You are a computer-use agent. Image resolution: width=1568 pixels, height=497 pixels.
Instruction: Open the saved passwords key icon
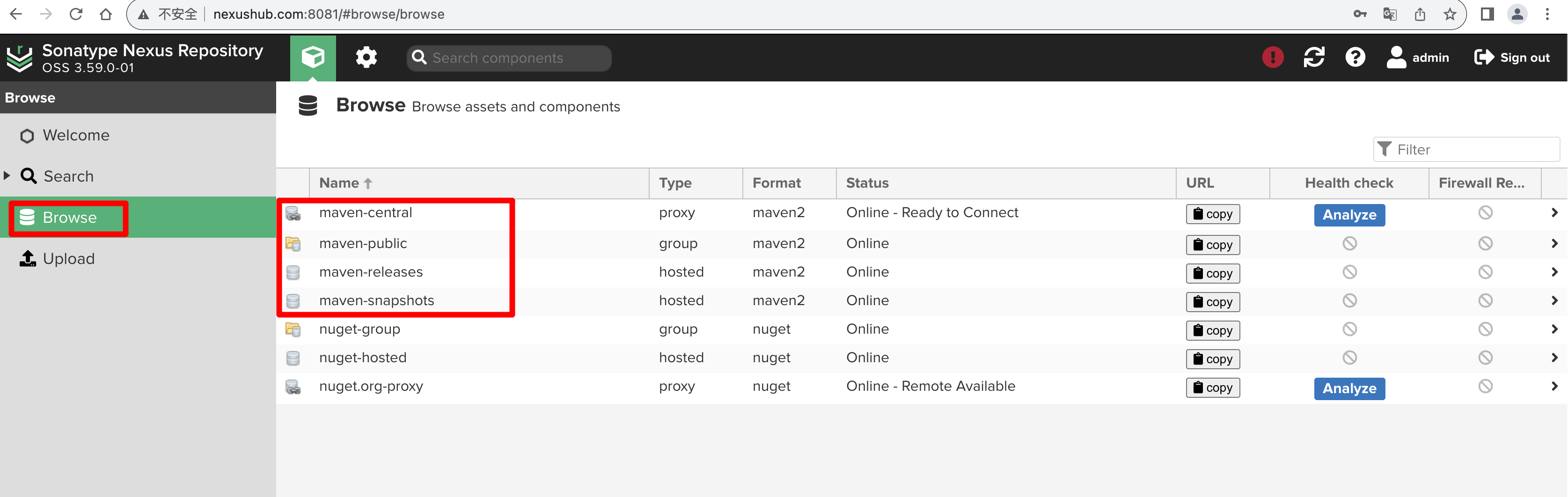coord(1360,14)
